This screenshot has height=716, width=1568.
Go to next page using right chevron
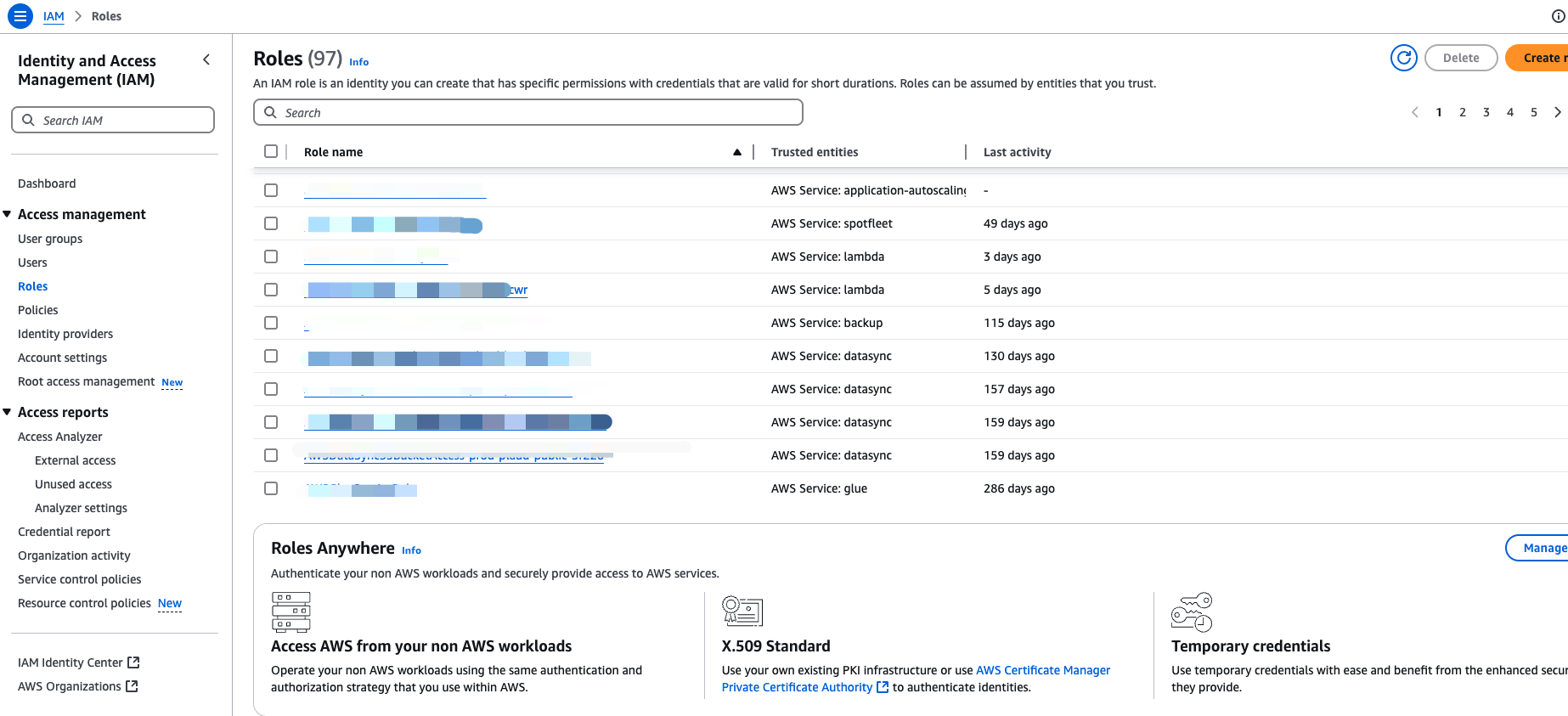click(x=1557, y=112)
